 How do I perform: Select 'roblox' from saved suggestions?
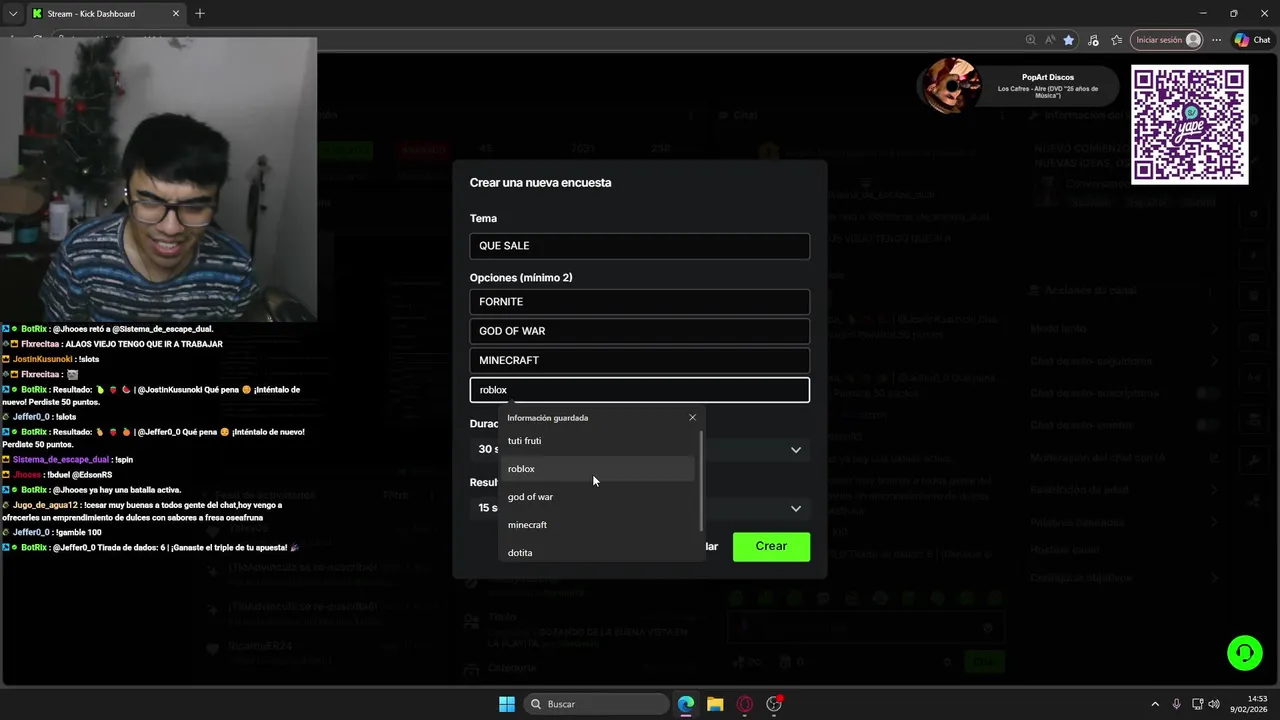click(x=597, y=469)
